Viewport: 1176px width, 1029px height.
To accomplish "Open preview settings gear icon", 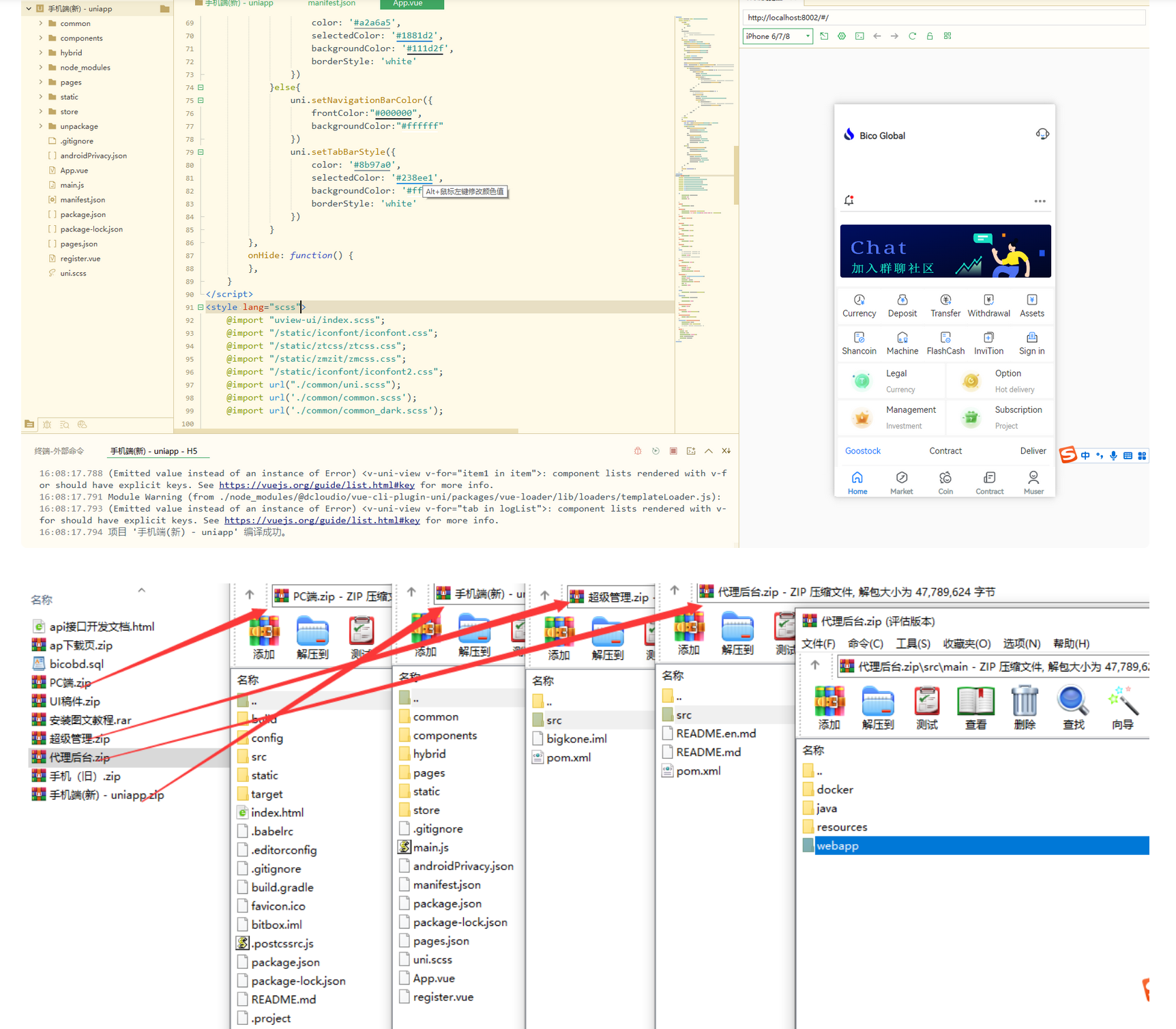I will 842,36.
